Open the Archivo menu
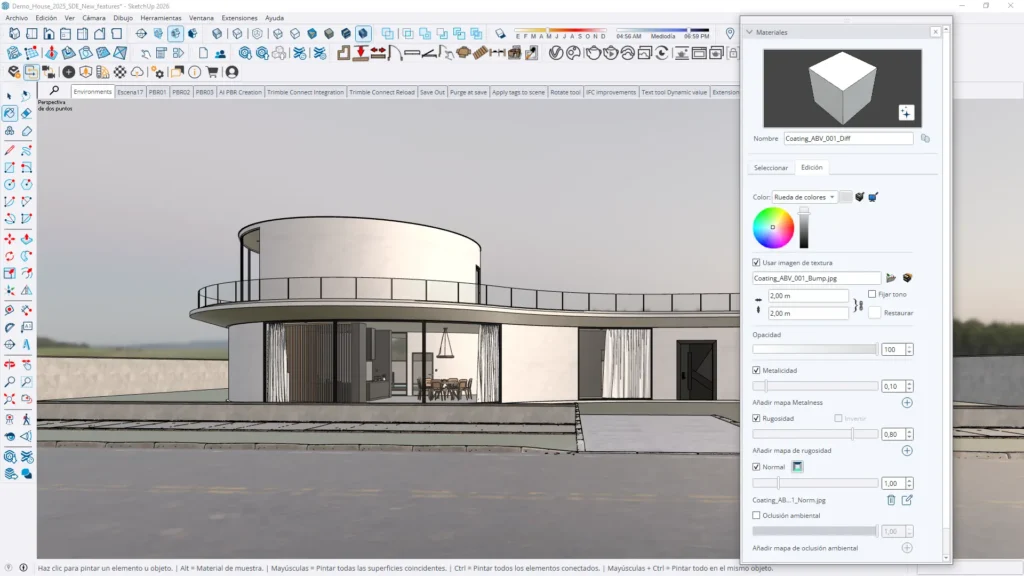 [x=16, y=18]
